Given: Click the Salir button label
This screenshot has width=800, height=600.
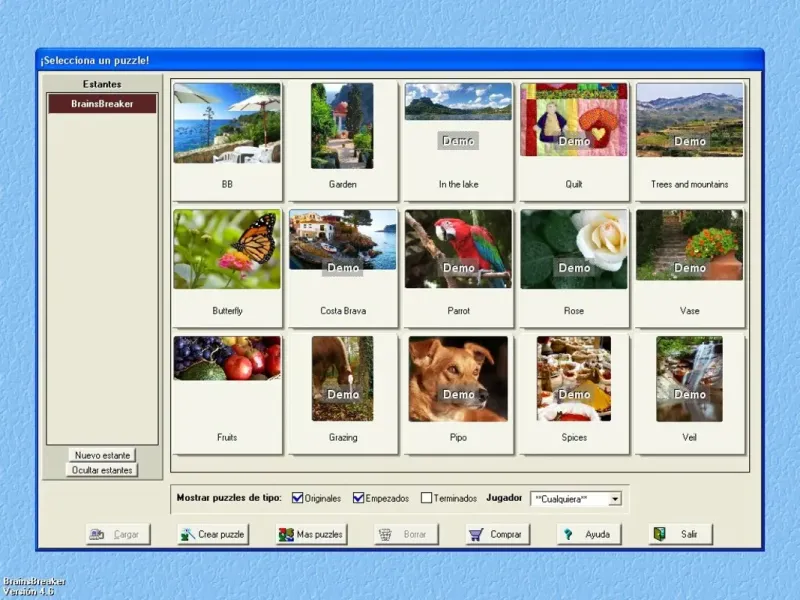Looking at the screenshot, I should (x=689, y=534).
